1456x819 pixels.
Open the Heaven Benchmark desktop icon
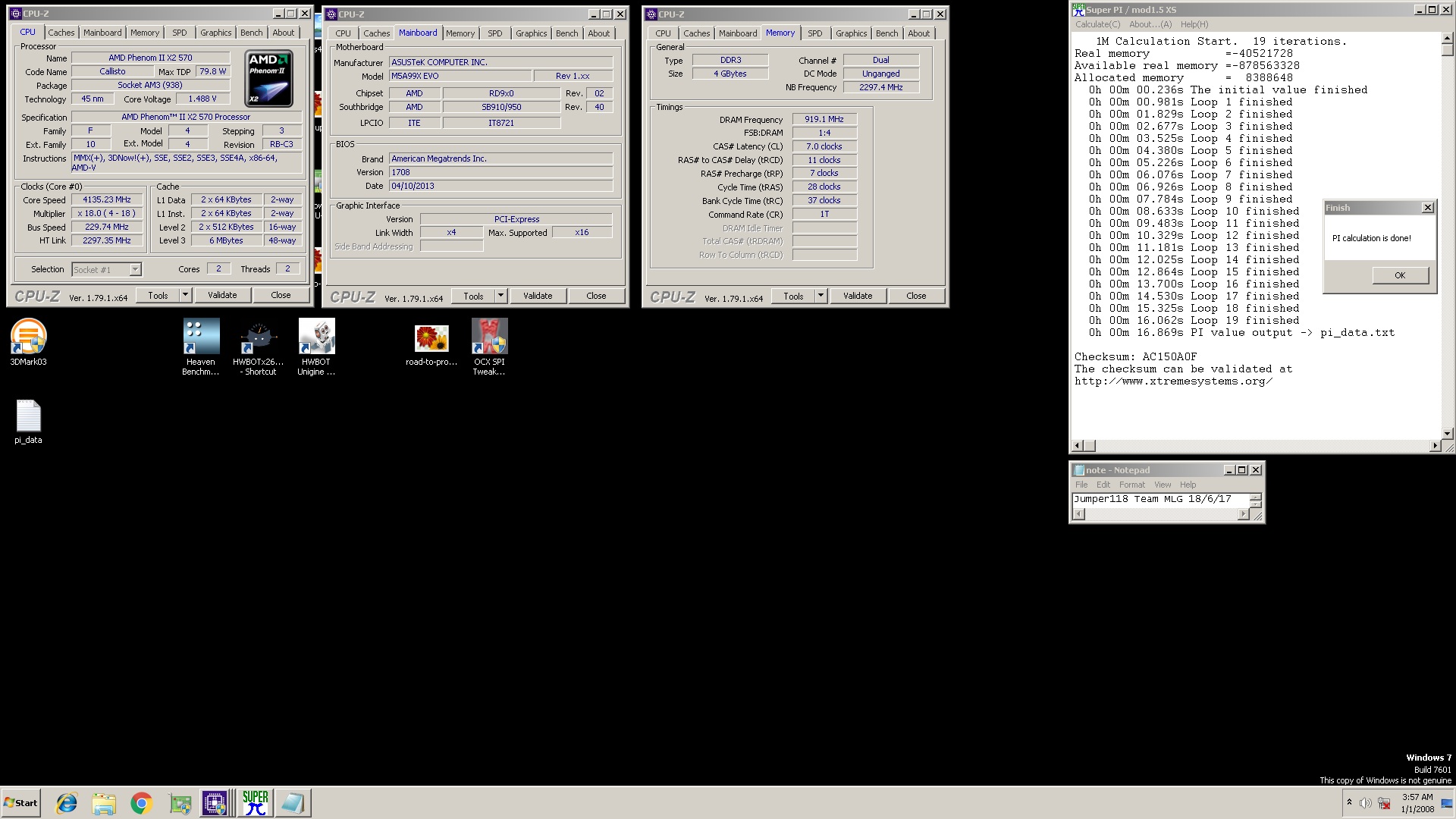pos(201,347)
